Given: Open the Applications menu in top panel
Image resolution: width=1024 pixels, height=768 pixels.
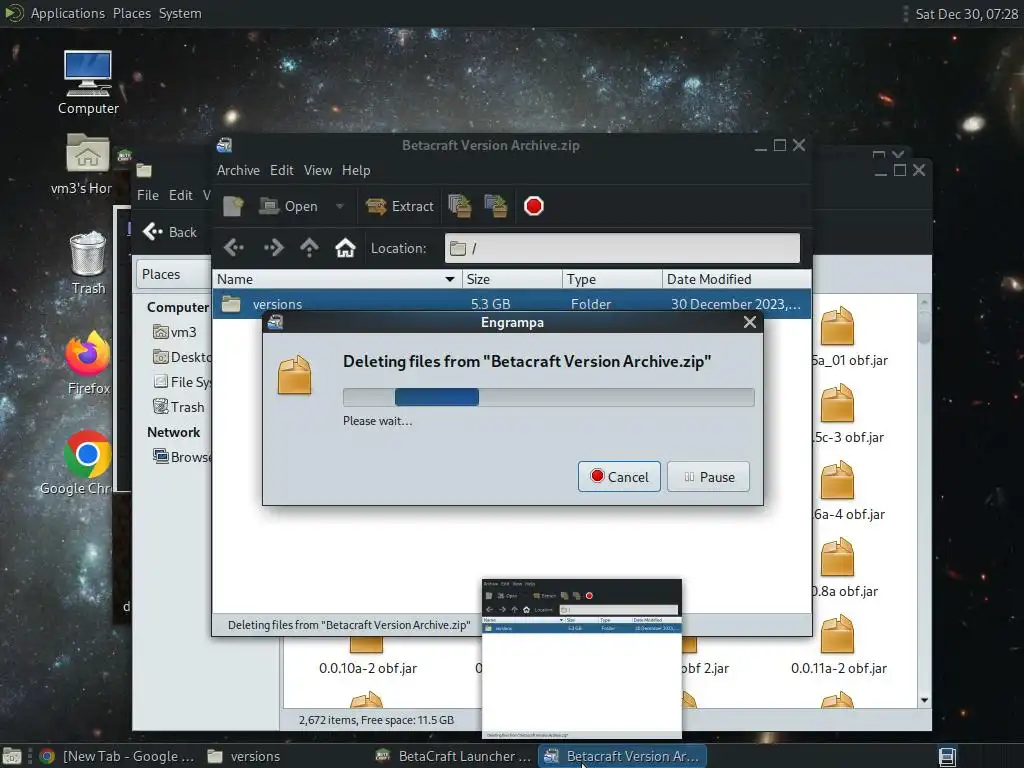Looking at the screenshot, I should coord(67,13).
